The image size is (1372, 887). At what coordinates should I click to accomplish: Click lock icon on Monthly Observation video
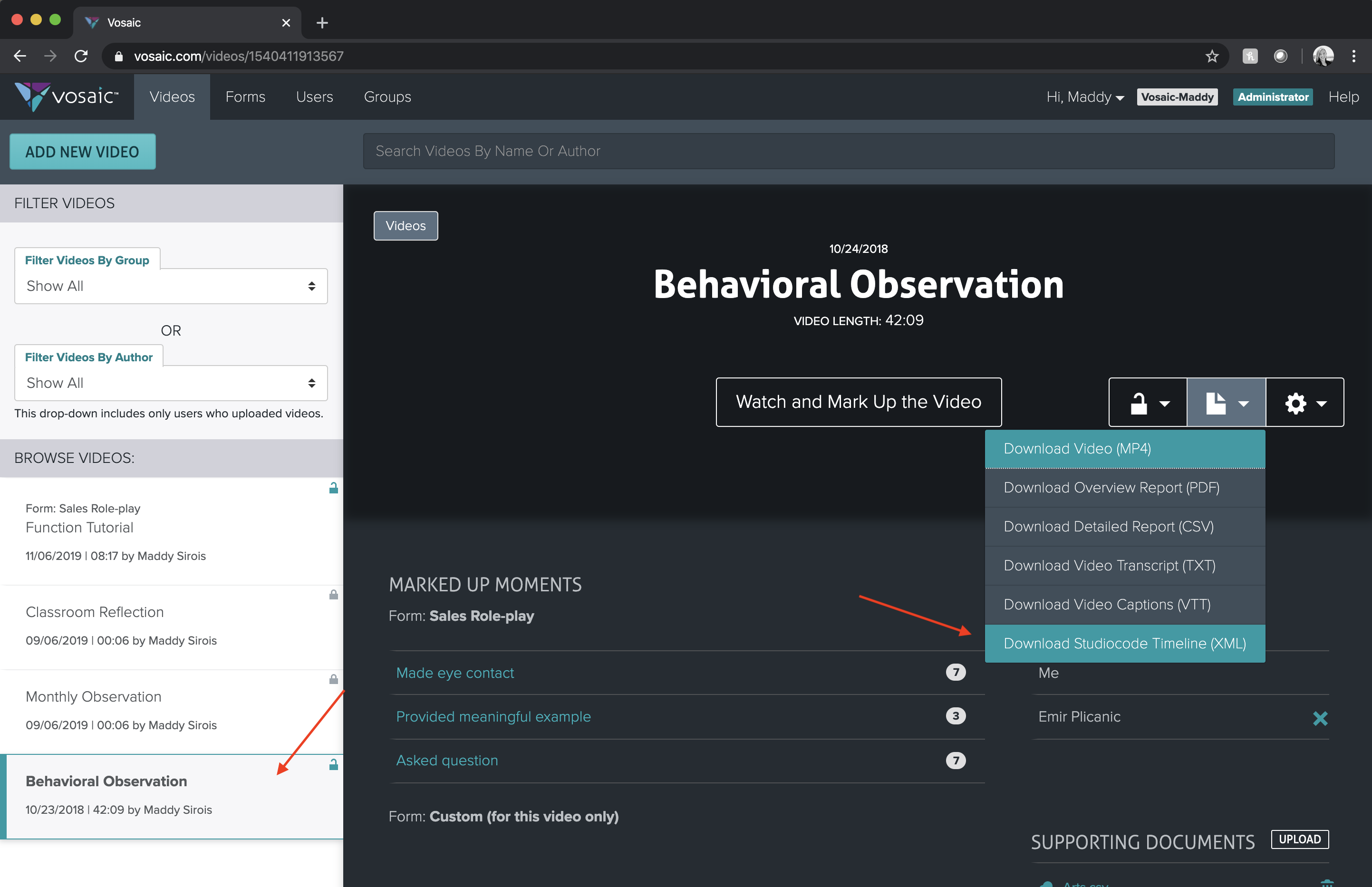(x=333, y=679)
